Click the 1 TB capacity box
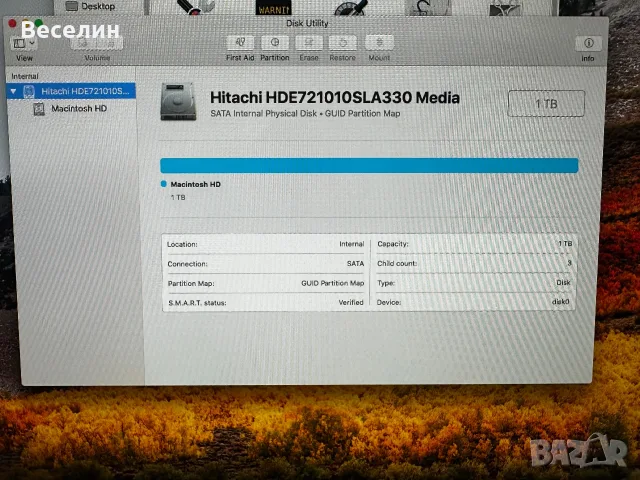Screen dimensions: 640x480 546,104
